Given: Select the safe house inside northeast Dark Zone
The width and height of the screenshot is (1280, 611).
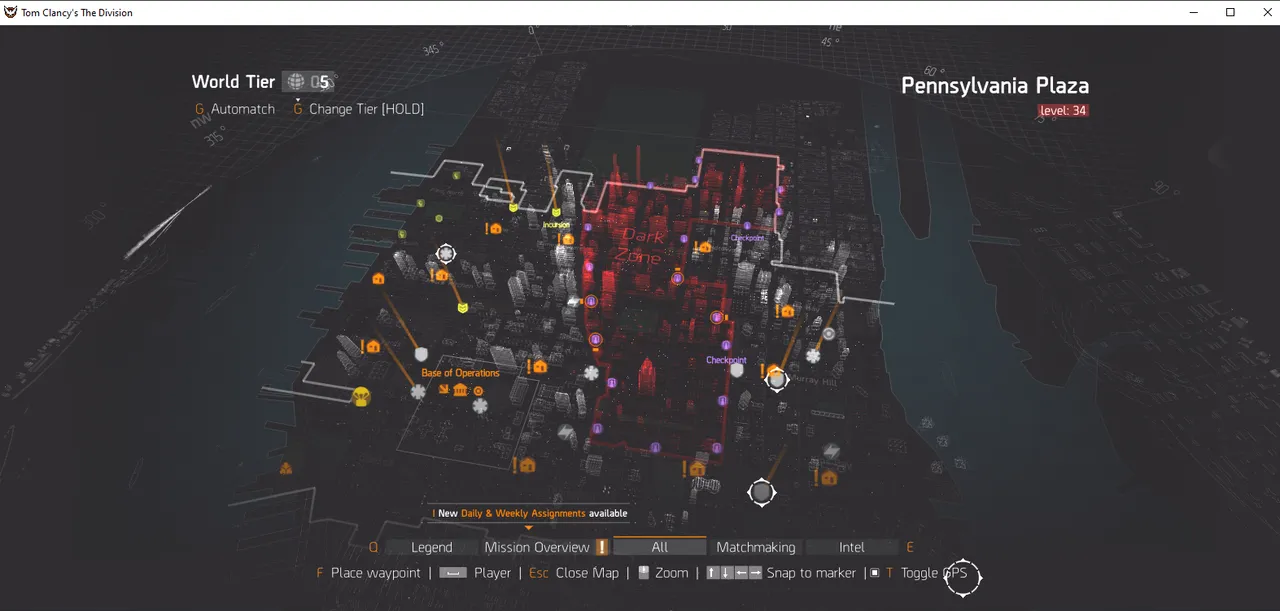Looking at the screenshot, I should coord(705,246).
